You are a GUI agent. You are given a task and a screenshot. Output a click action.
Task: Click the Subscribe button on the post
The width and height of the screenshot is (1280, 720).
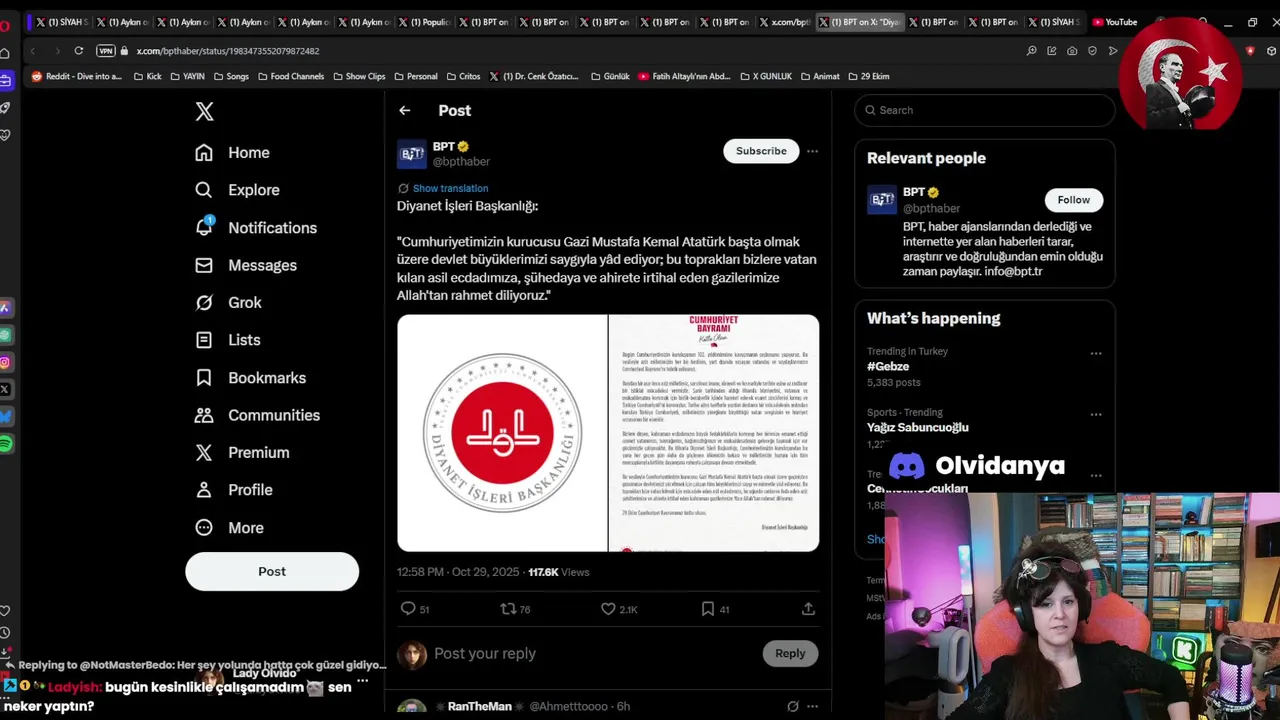point(761,151)
